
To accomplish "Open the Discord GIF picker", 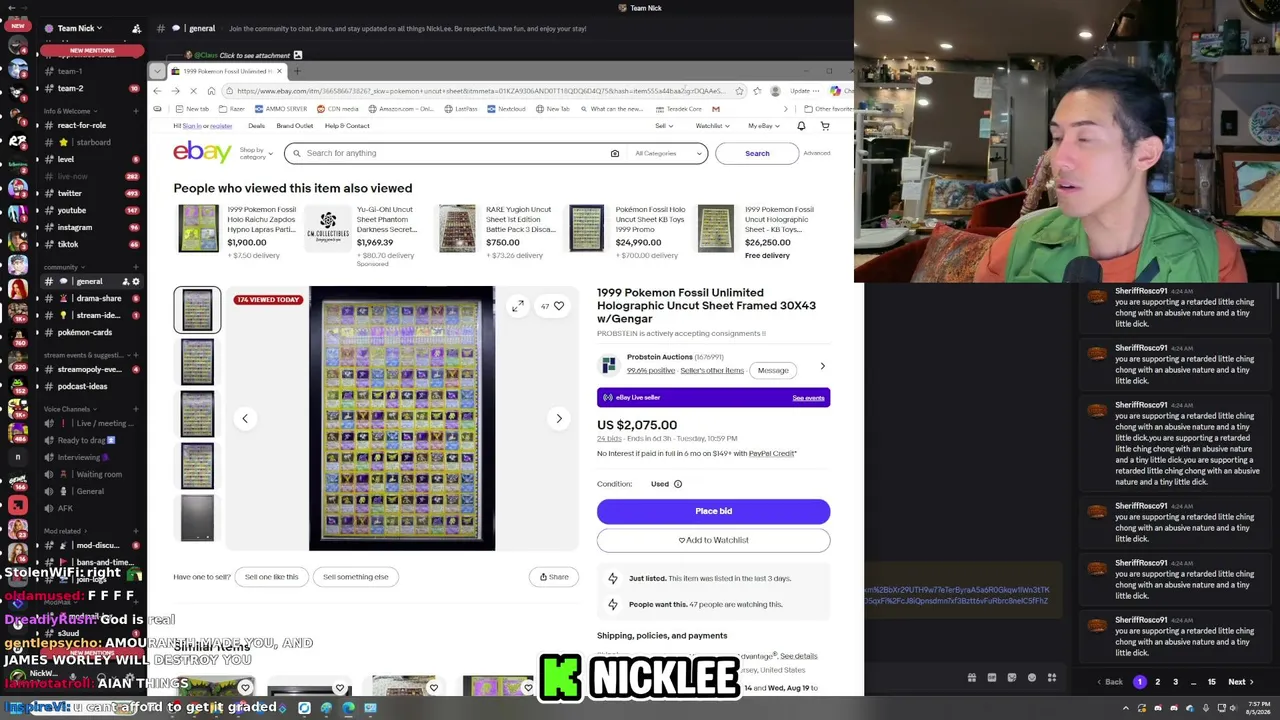I will click(992, 678).
